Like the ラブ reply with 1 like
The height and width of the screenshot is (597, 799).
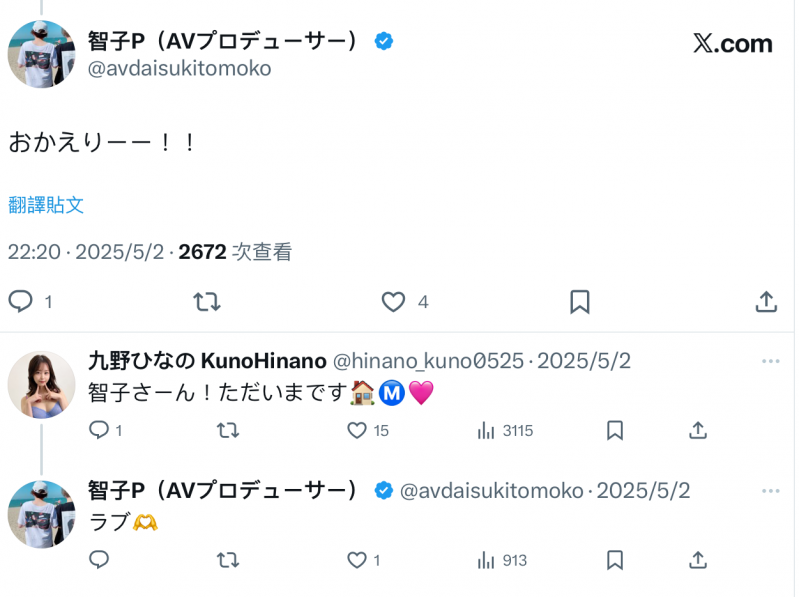click(357, 560)
